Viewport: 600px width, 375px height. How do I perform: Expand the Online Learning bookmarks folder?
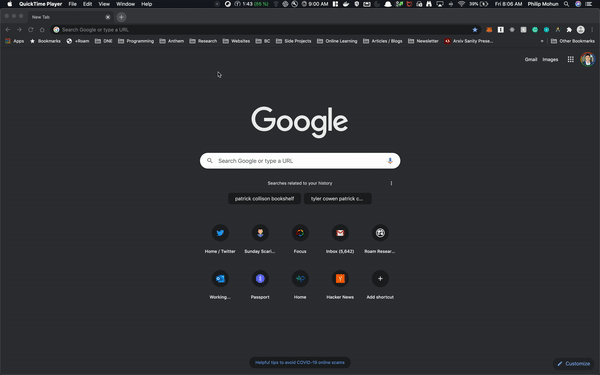click(337, 41)
